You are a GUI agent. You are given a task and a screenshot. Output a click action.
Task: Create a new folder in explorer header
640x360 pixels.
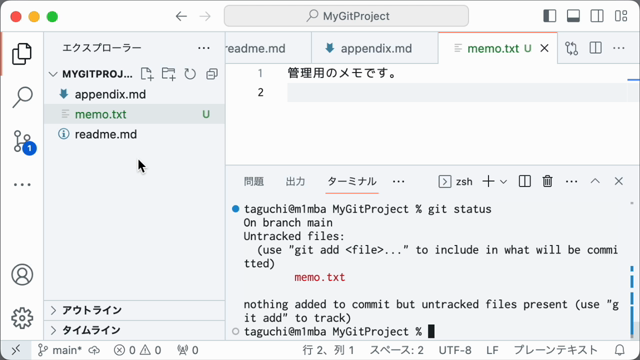pyautogui.click(x=168, y=74)
